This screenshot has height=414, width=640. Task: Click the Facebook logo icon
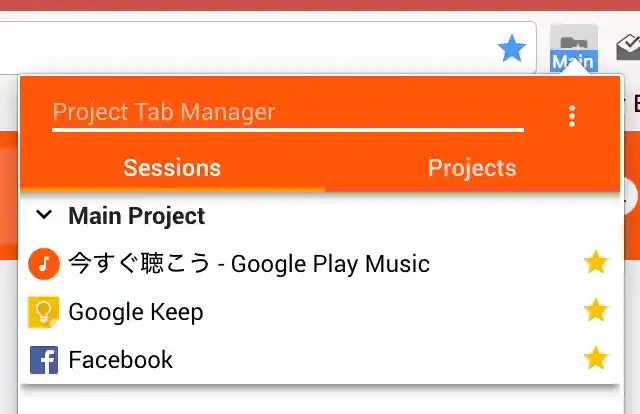[44, 360]
